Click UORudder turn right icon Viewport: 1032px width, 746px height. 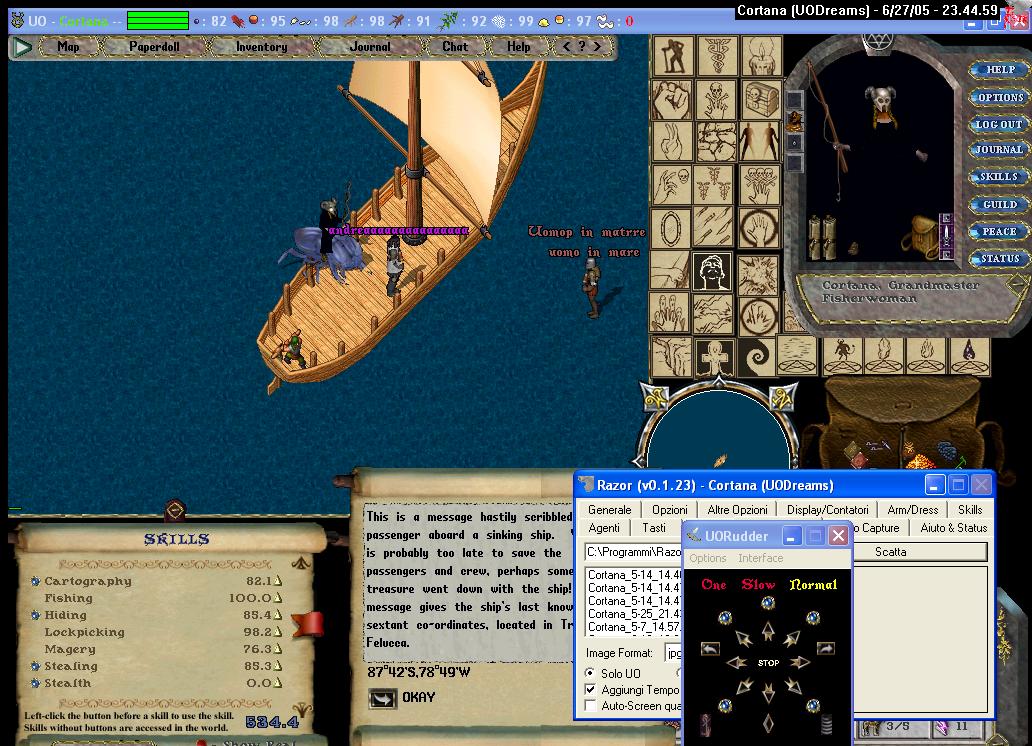826,649
